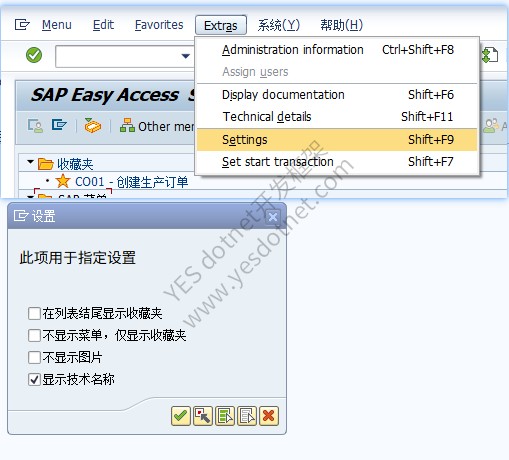This screenshot has height=460, width=509.
Task: Enable 不显示菜单，仅显示收藏夹 checkbox
Action: click(34, 336)
